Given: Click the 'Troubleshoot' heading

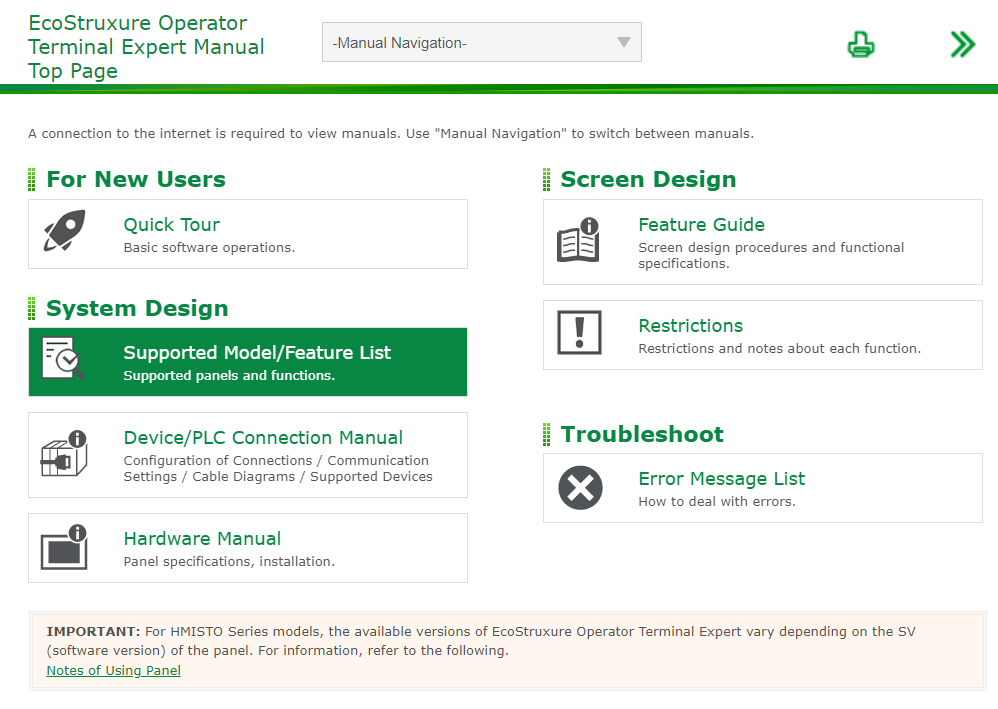Looking at the screenshot, I should click(x=642, y=435).
